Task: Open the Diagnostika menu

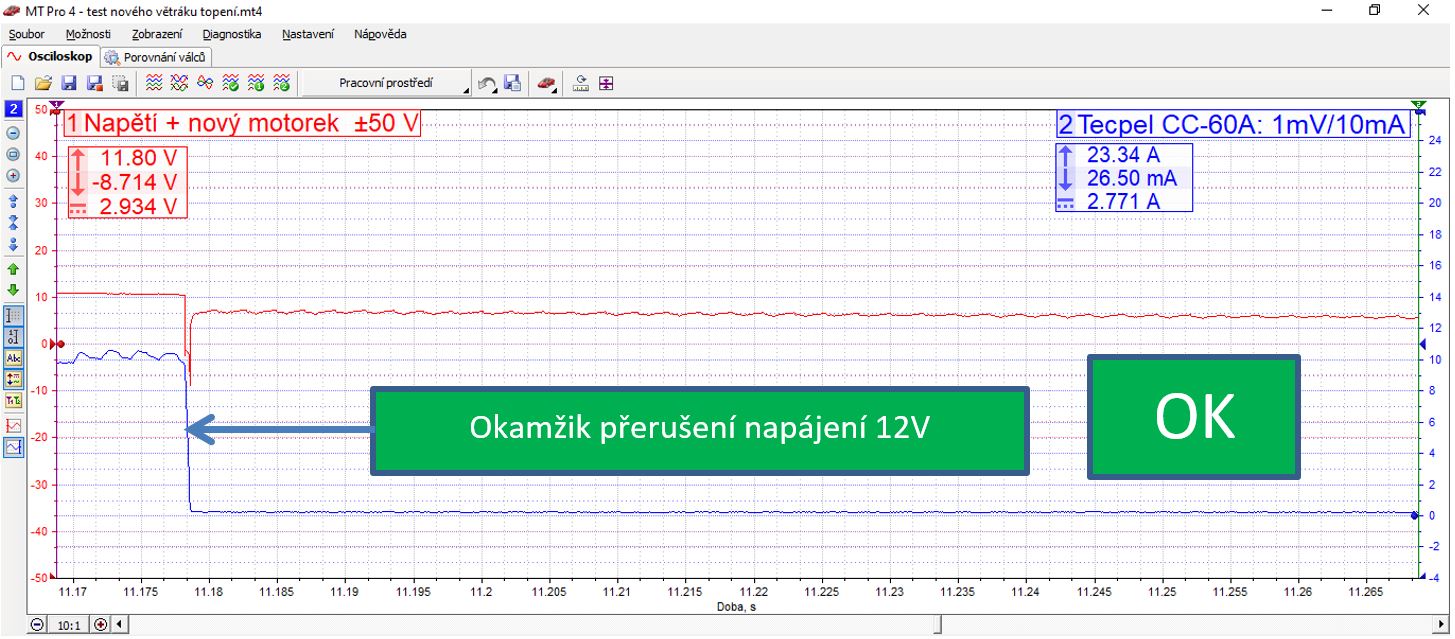Action: [x=232, y=34]
